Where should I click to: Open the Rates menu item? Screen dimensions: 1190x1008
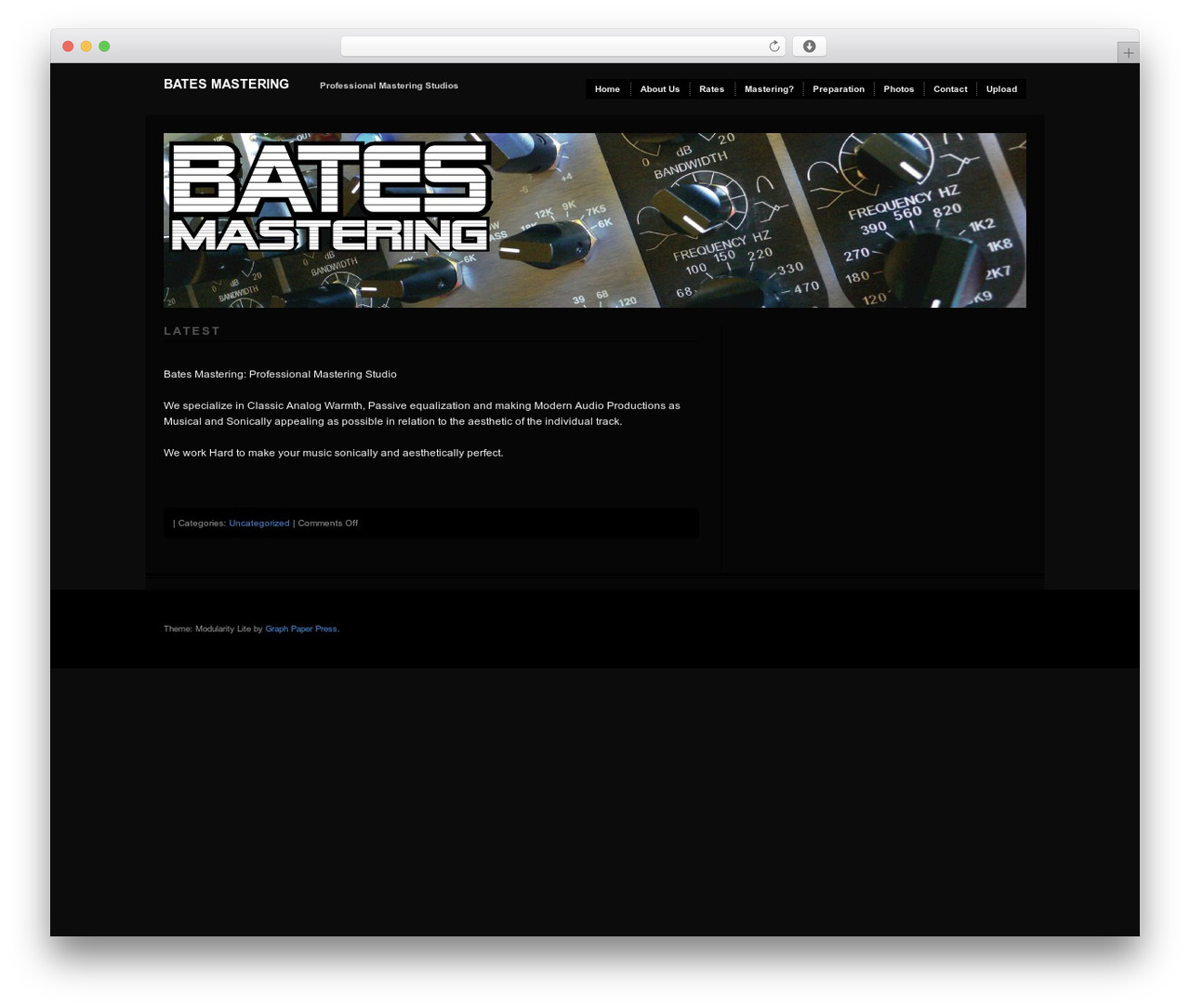711,89
